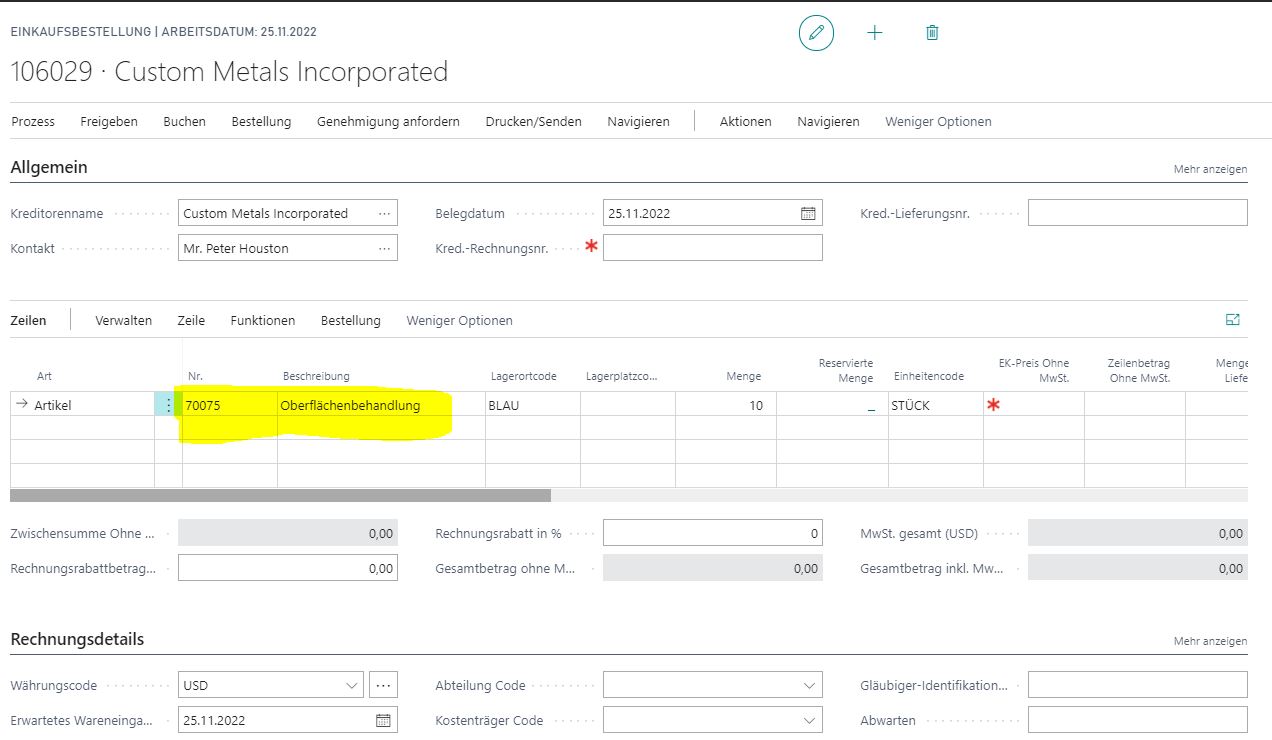Viewport: 1272px width, 740px height.
Task: Click the Allgemein section header
Action: point(49,167)
